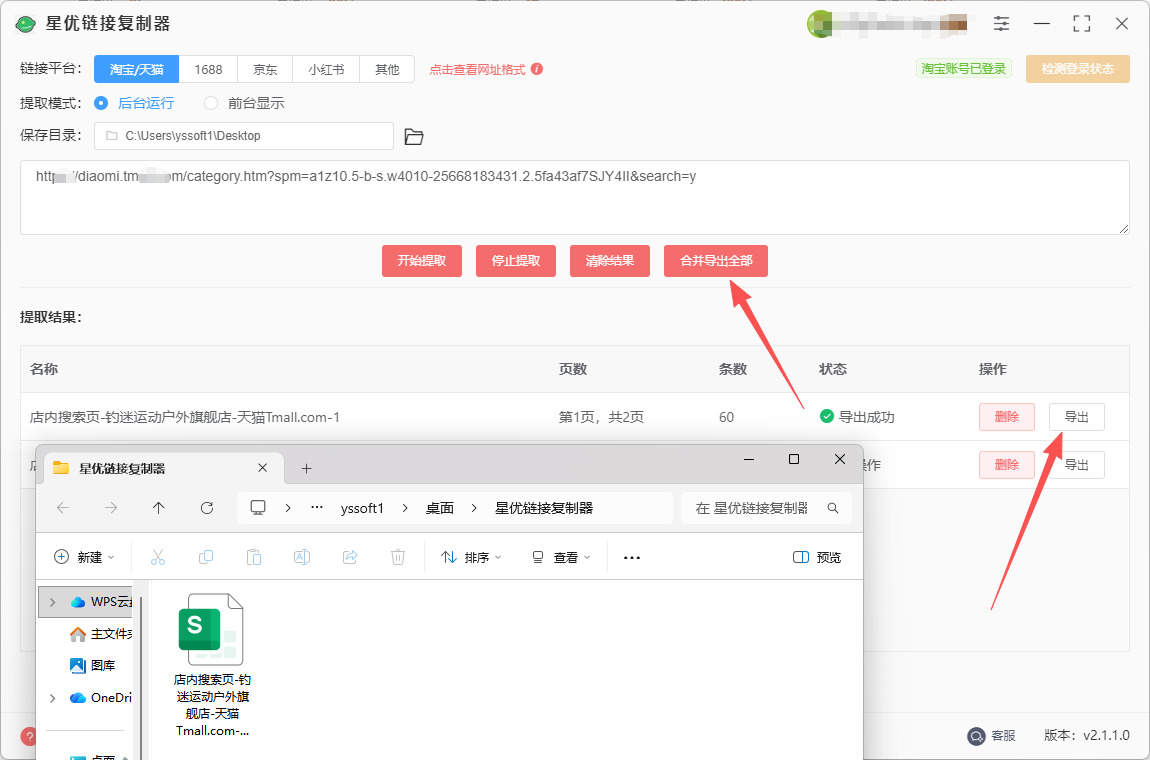1150x760 pixels.
Task: Expand the address bar hidden path ellipsis
Action: (x=317, y=508)
